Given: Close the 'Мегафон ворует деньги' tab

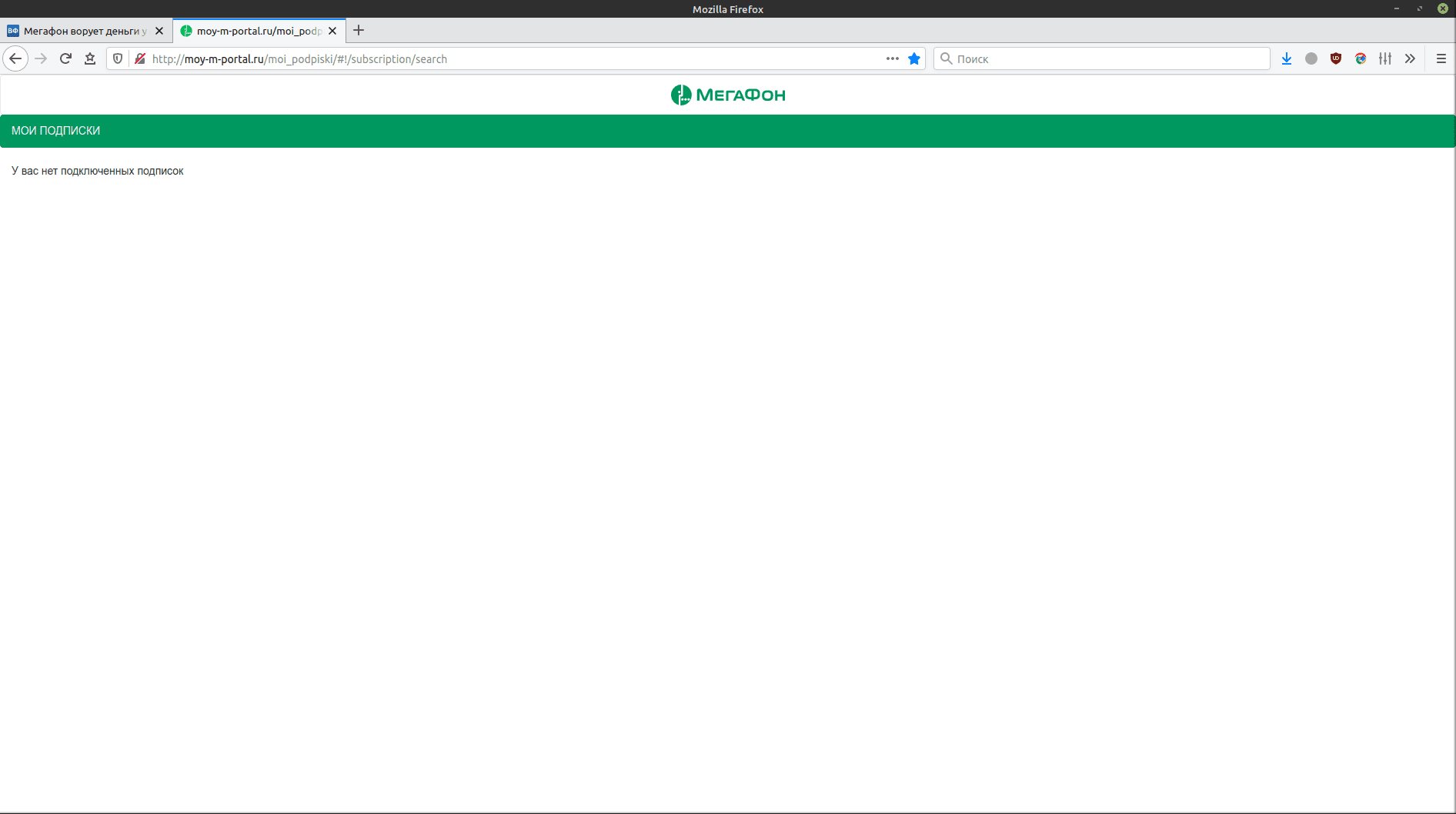Looking at the screenshot, I should point(159,31).
